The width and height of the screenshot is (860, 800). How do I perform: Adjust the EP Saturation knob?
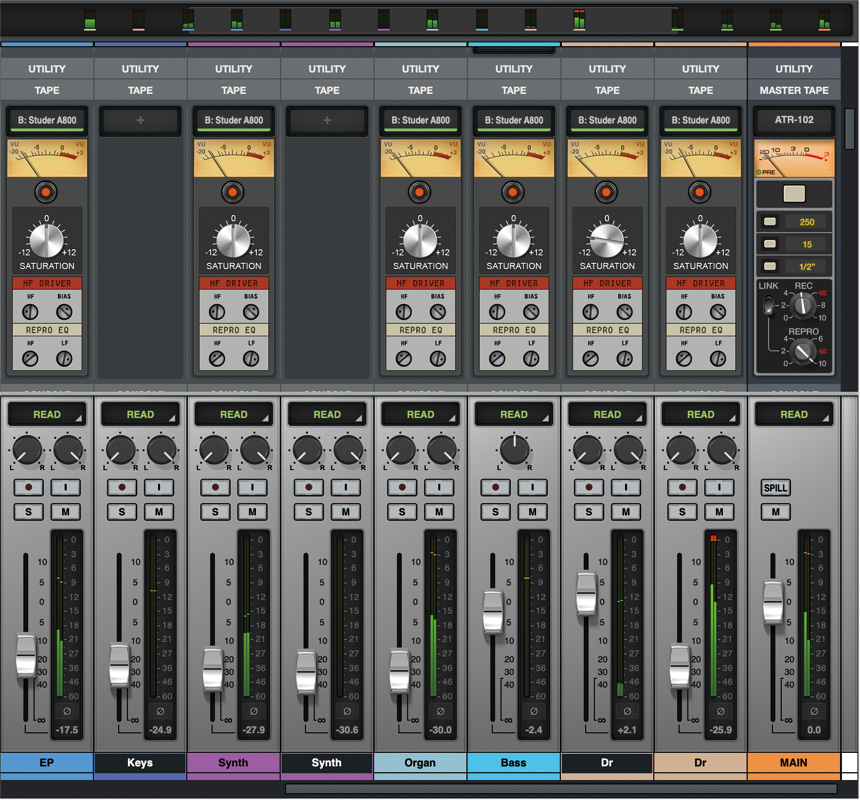point(47,240)
